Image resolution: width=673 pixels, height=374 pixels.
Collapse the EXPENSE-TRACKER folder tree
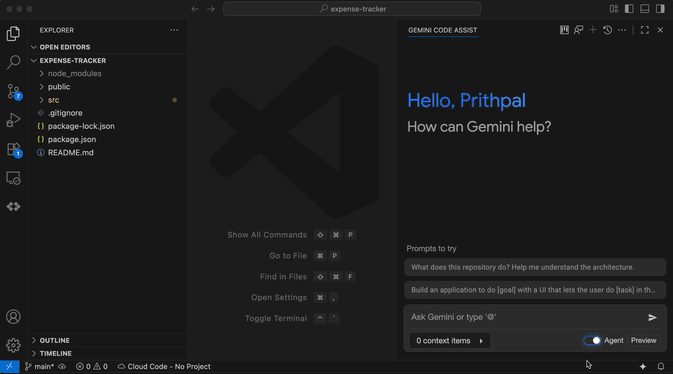[x=73, y=61]
